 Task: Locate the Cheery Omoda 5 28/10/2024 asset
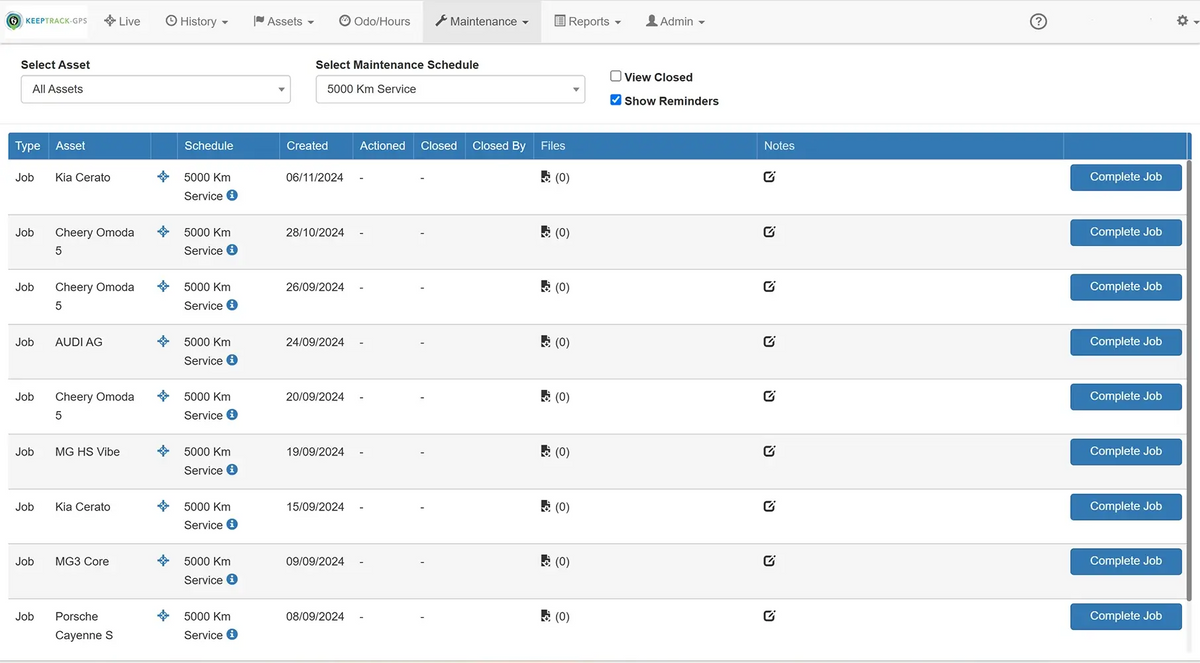point(163,232)
